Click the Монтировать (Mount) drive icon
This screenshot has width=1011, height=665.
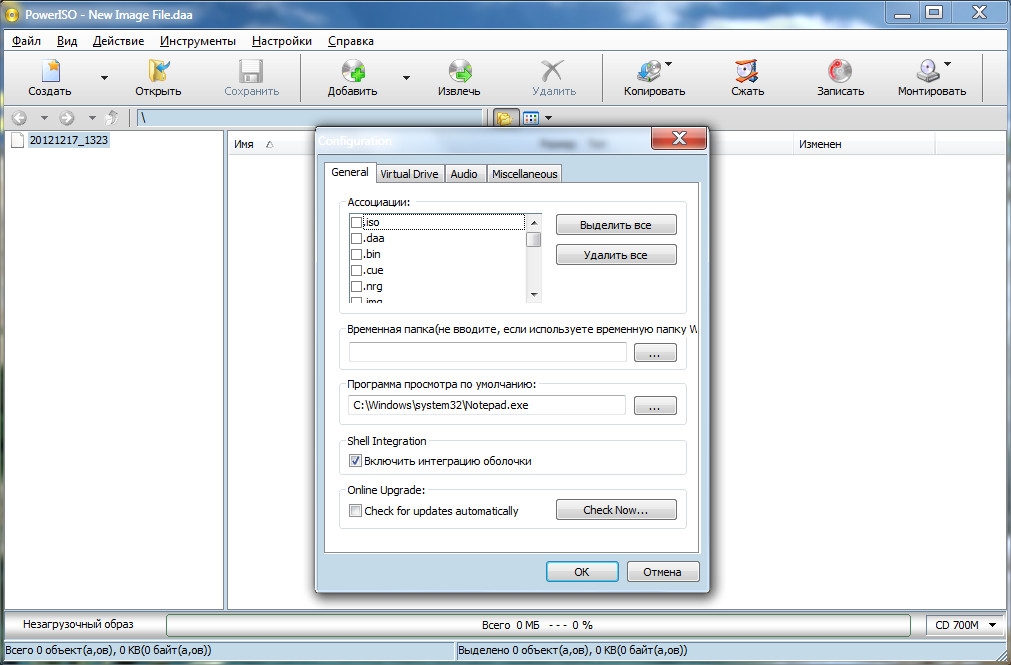click(928, 70)
